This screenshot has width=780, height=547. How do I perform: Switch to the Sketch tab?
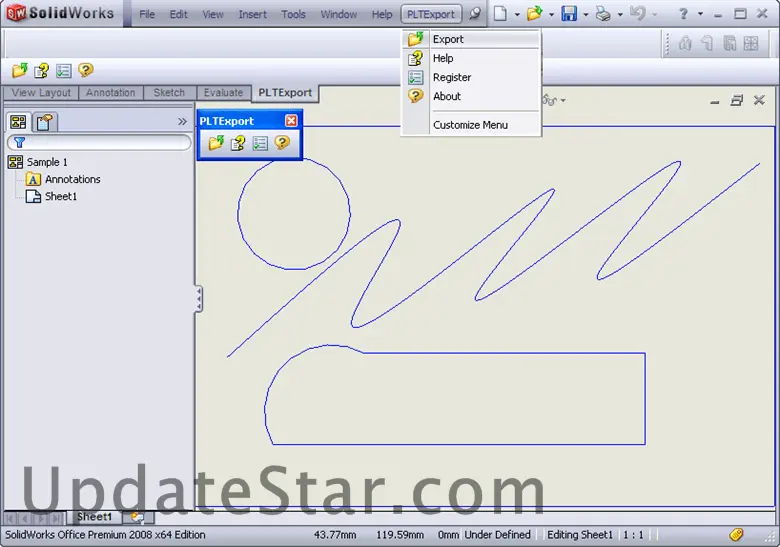click(x=169, y=93)
